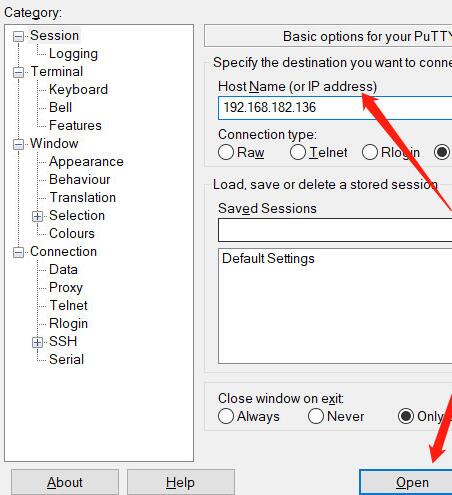Click the About button

[x=65, y=482]
